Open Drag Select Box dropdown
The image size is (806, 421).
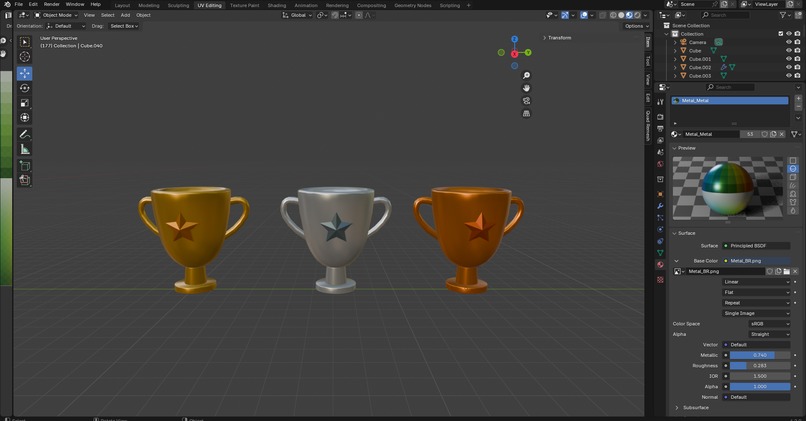click(124, 26)
